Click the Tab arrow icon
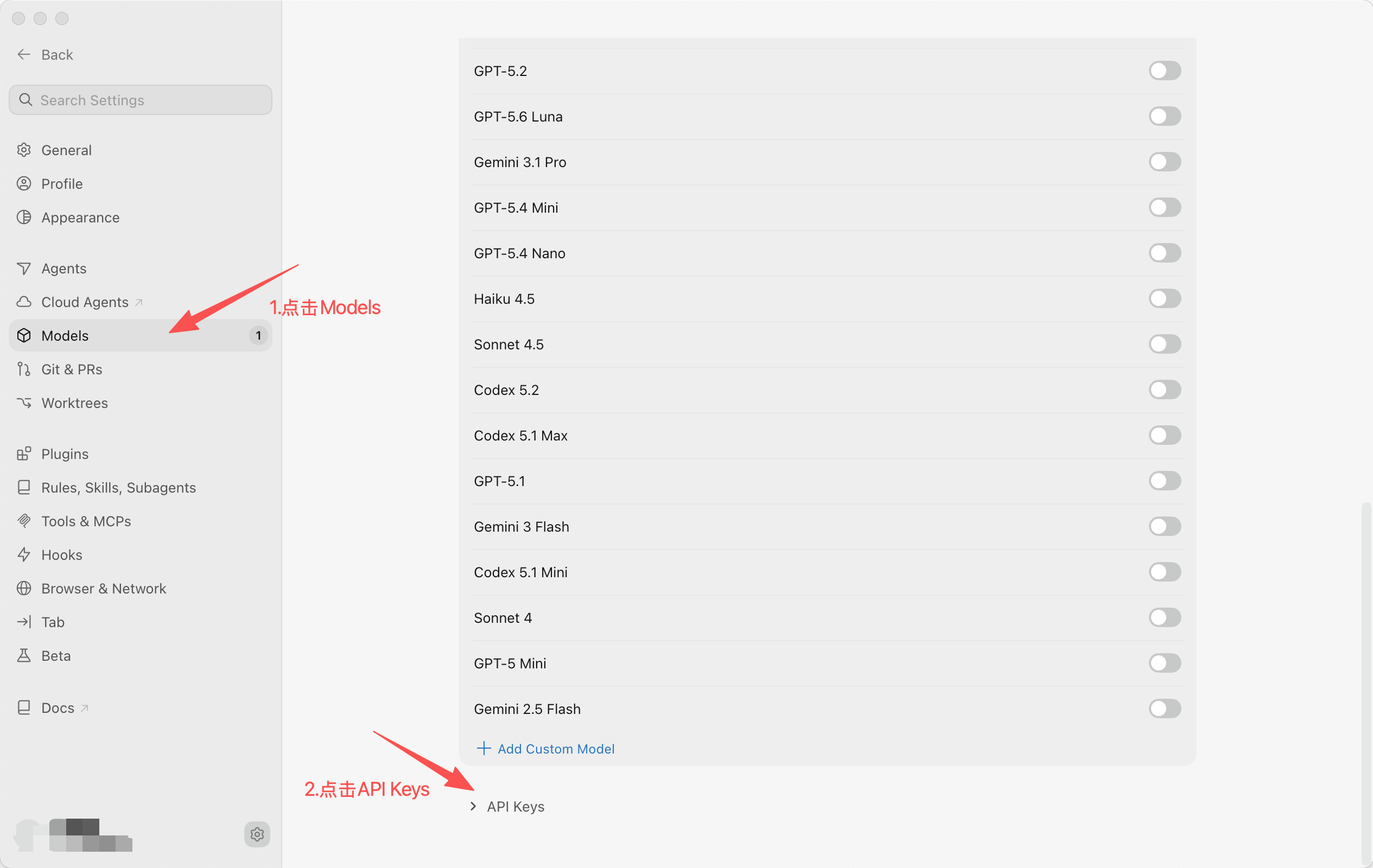This screenshot has width=1373, height=868. tap(24, 622)
